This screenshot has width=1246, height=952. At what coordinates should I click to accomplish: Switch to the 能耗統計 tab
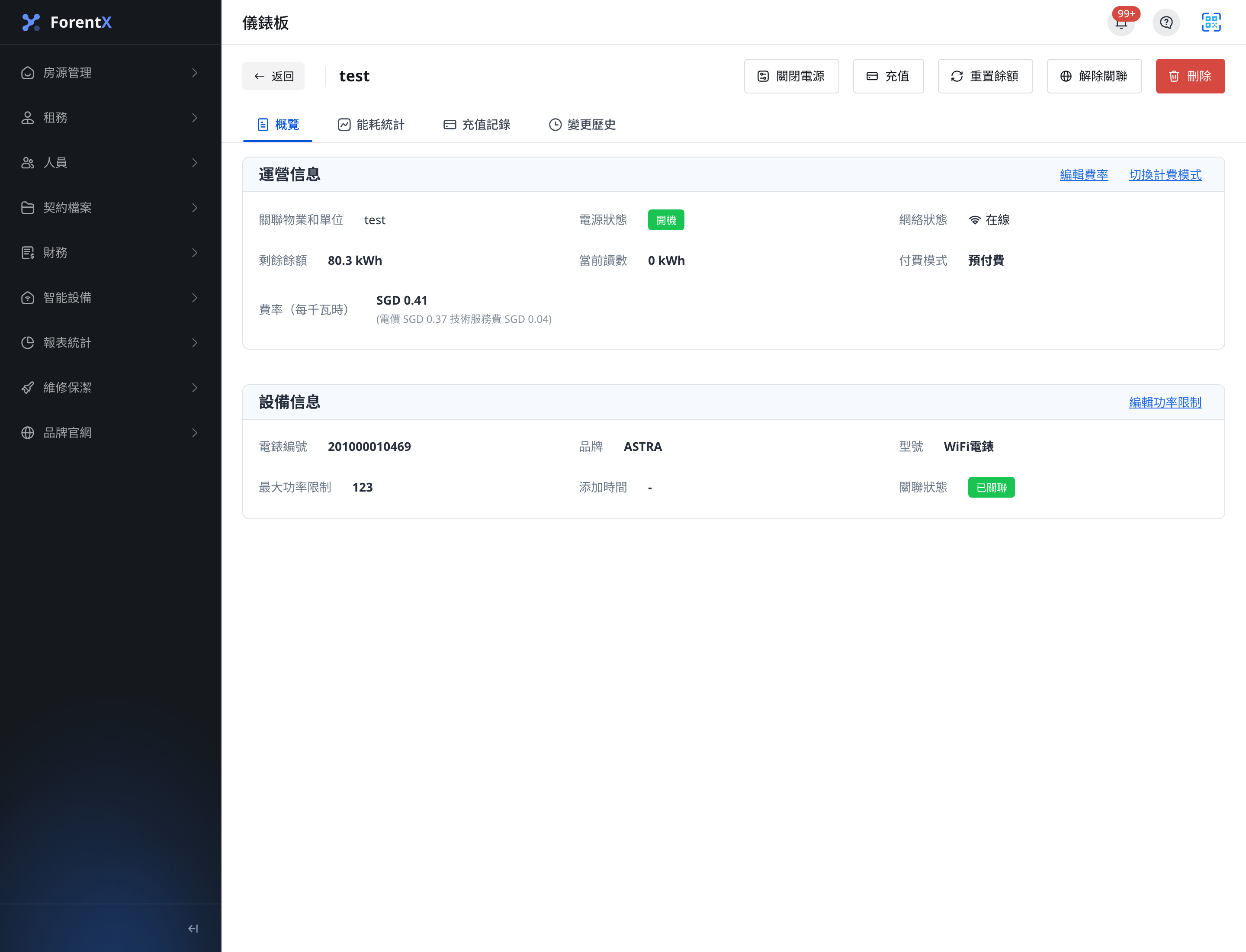pos(371,125)
